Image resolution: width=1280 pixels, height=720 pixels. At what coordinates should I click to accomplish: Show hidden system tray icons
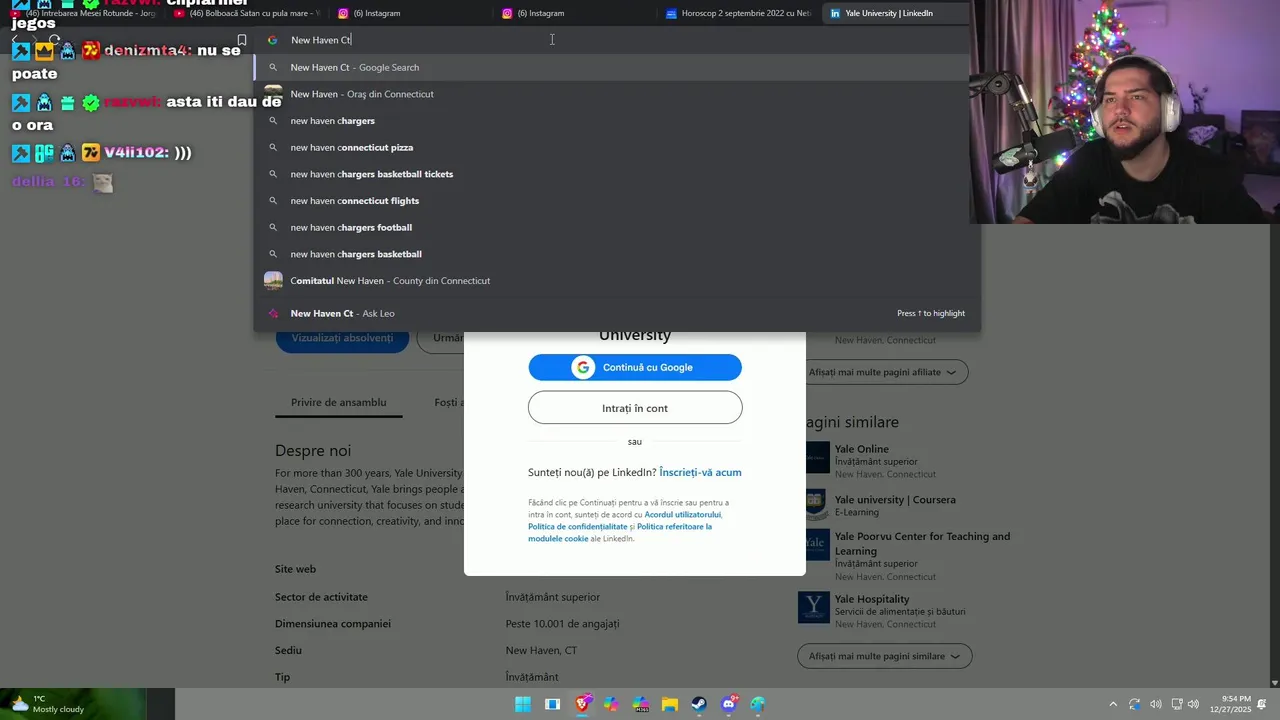click(x=1113, y=704)
